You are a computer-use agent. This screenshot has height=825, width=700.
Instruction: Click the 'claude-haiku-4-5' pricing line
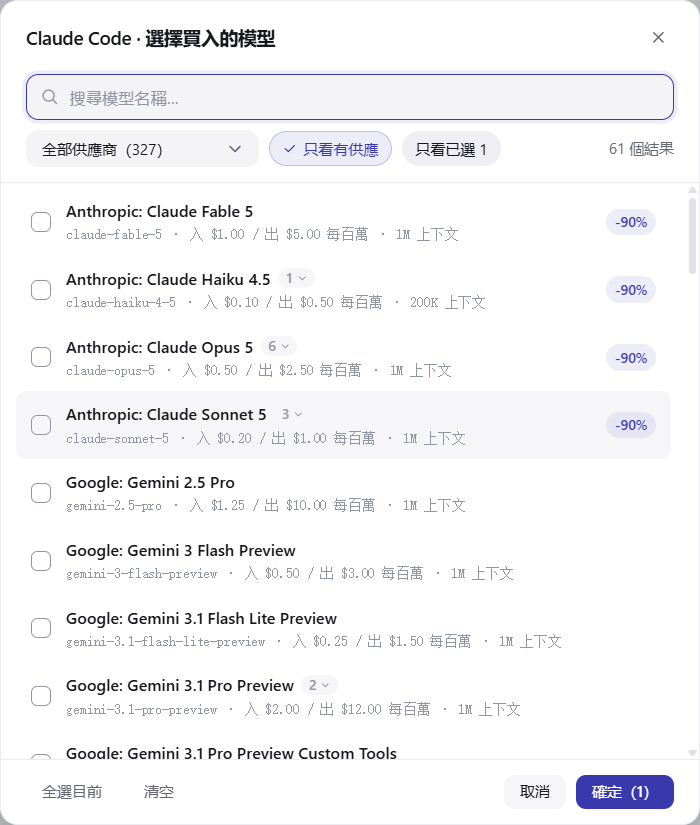(276, 302)
